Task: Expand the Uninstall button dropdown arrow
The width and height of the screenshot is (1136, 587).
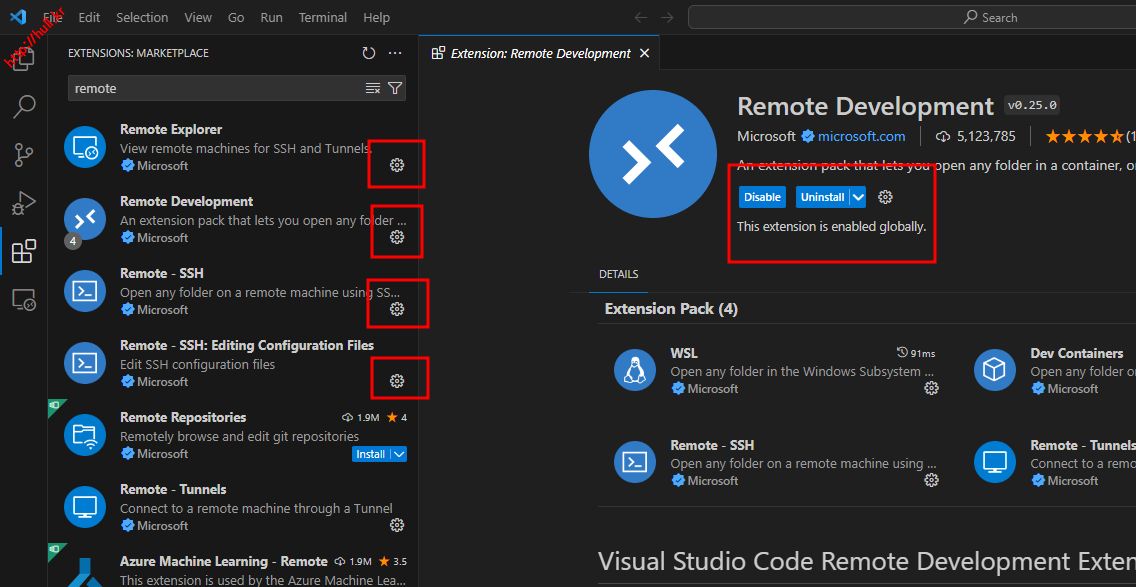Action: click(x=858, y=197)
